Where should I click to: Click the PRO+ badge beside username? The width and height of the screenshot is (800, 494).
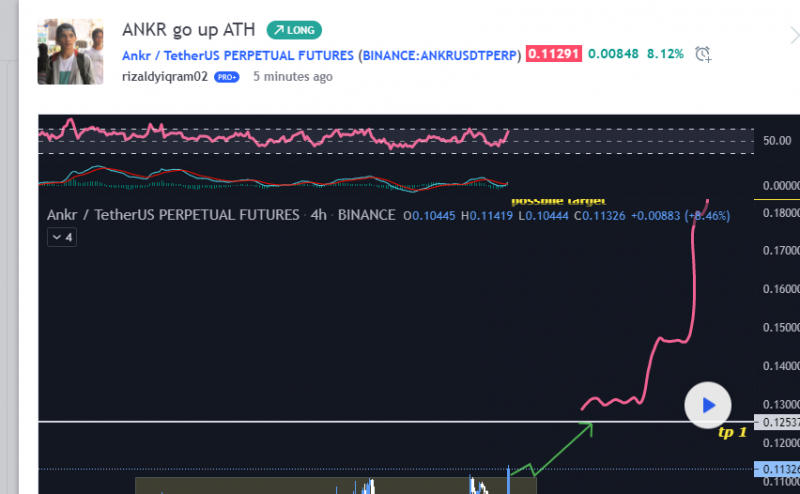pos(227,76)
